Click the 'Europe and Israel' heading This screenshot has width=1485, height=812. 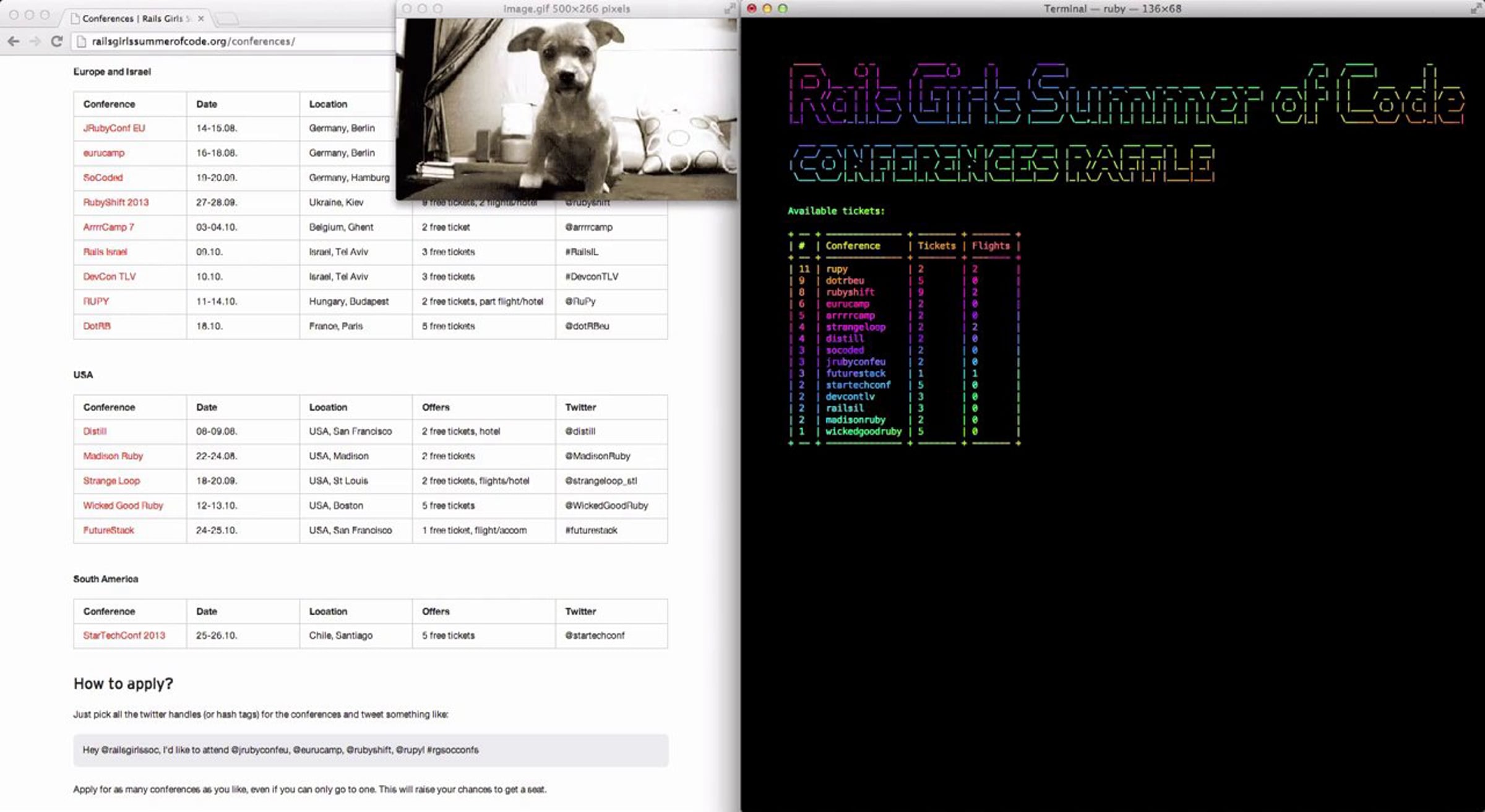[x=112, y=72]
